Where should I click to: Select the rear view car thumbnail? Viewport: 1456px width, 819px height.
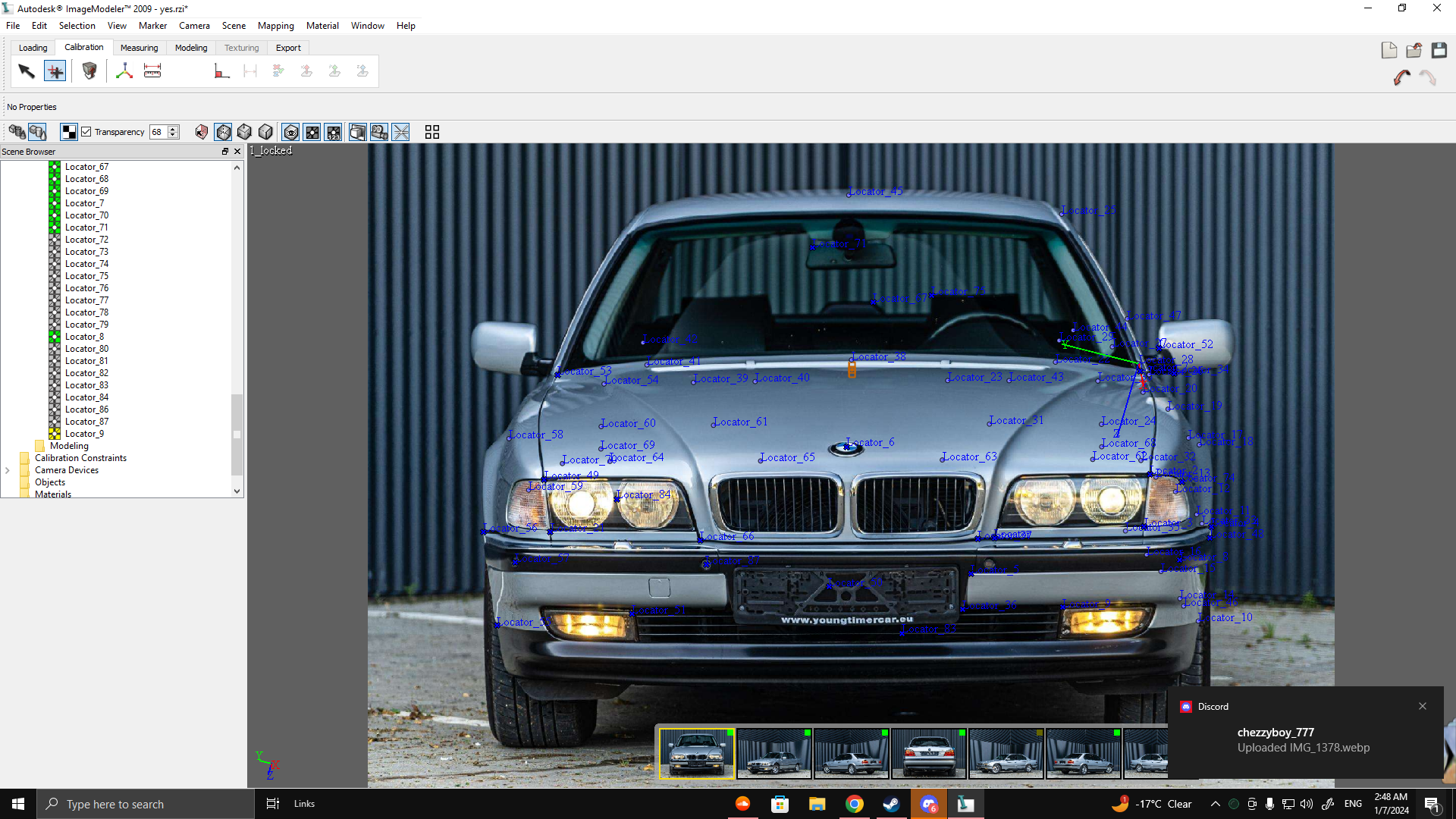point(928,753)
